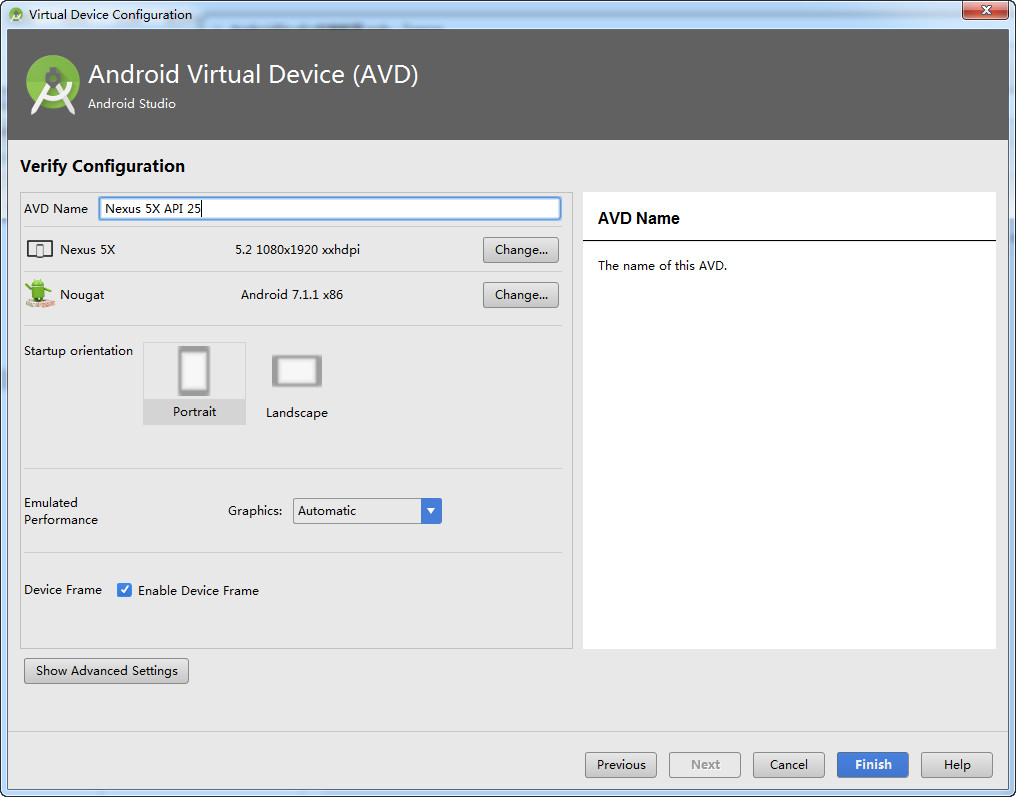This screenshot has width=1016, height=797.
Task: Click the disabled Next button
Action: tap(705, 765)
